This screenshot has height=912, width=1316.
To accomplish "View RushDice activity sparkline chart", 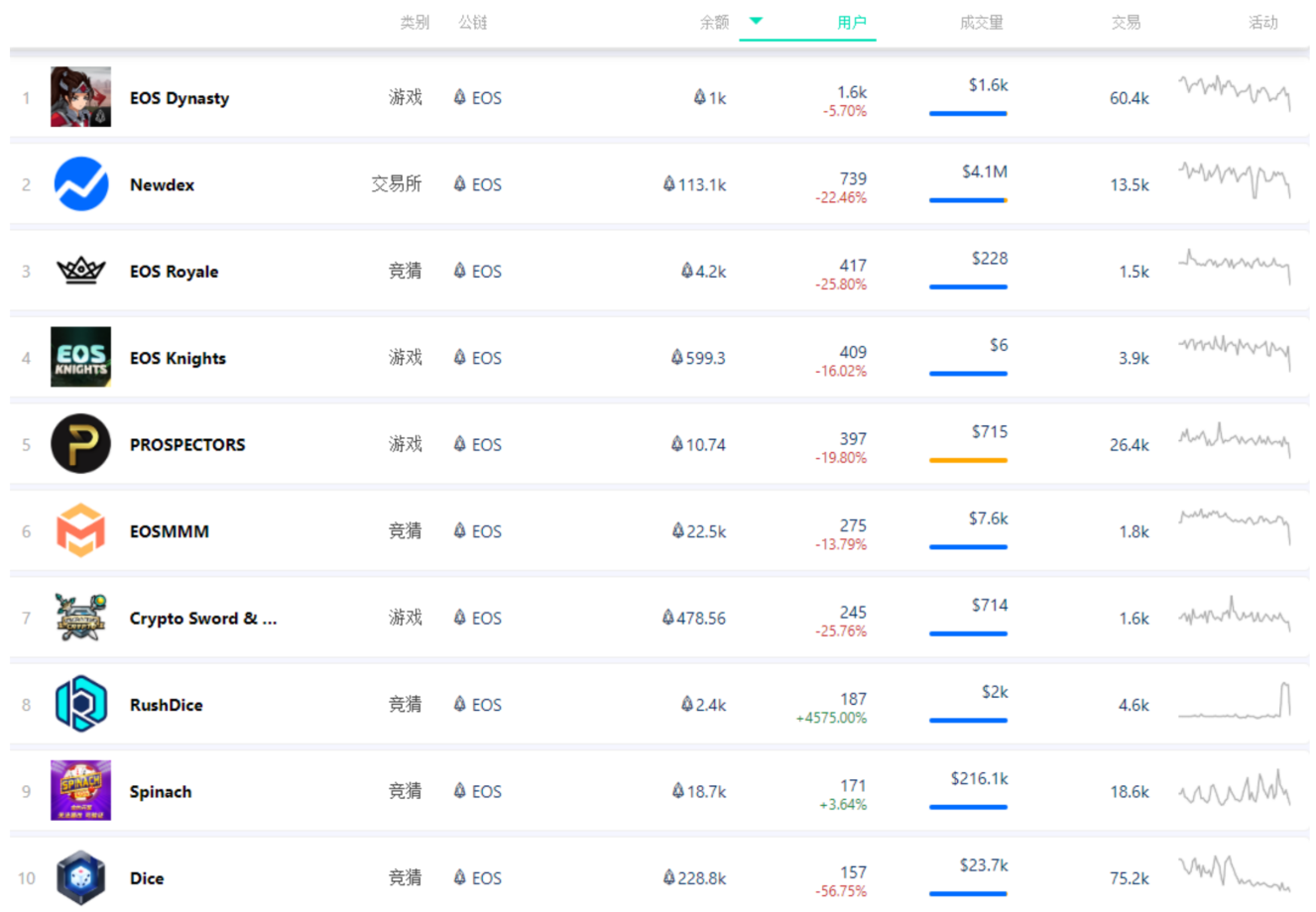I will click(1235, 700).
